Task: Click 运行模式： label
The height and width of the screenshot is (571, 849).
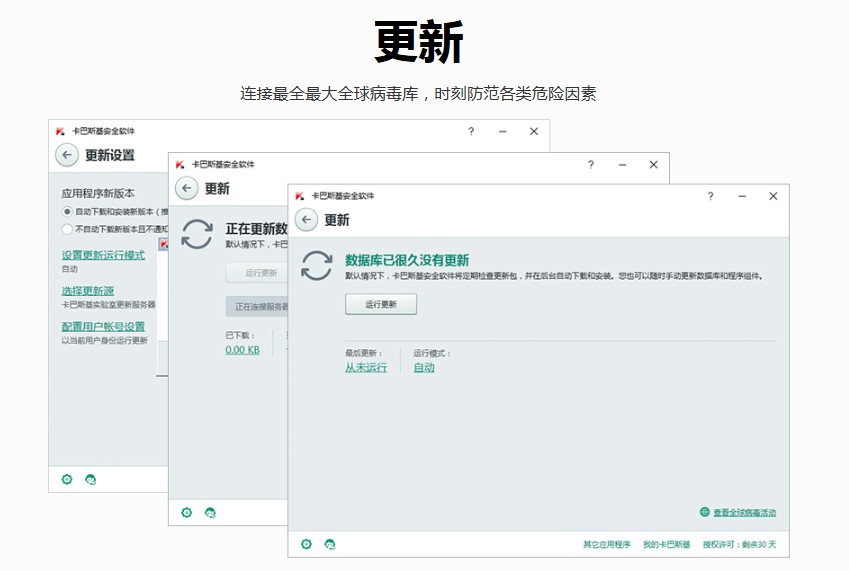Action: click(x=432, y=353)
